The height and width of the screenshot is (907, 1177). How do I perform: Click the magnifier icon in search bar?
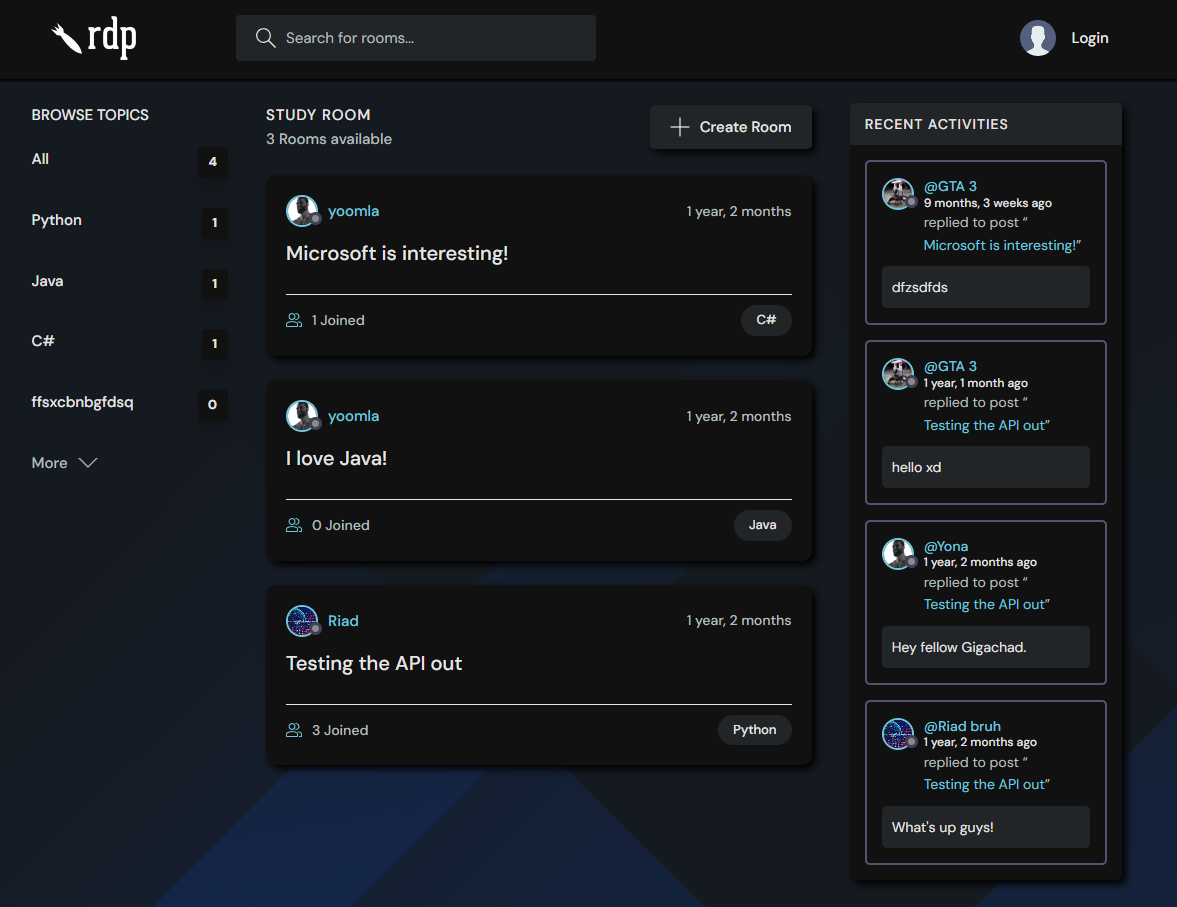(x=265, y=38)
